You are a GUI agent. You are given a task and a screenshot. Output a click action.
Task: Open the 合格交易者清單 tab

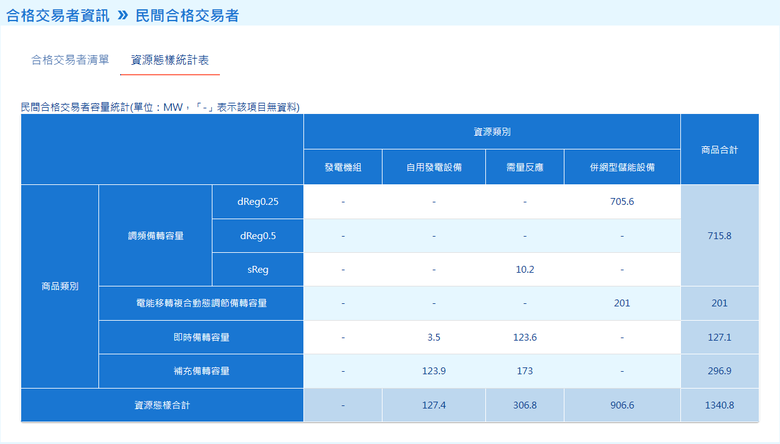point(70,60)
